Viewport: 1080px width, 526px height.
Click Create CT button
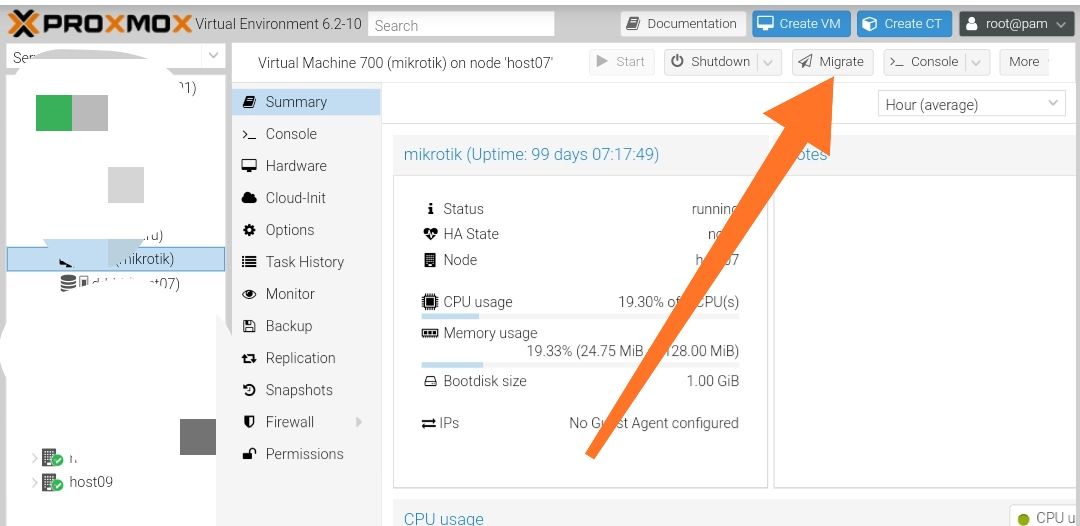(904, 23)
